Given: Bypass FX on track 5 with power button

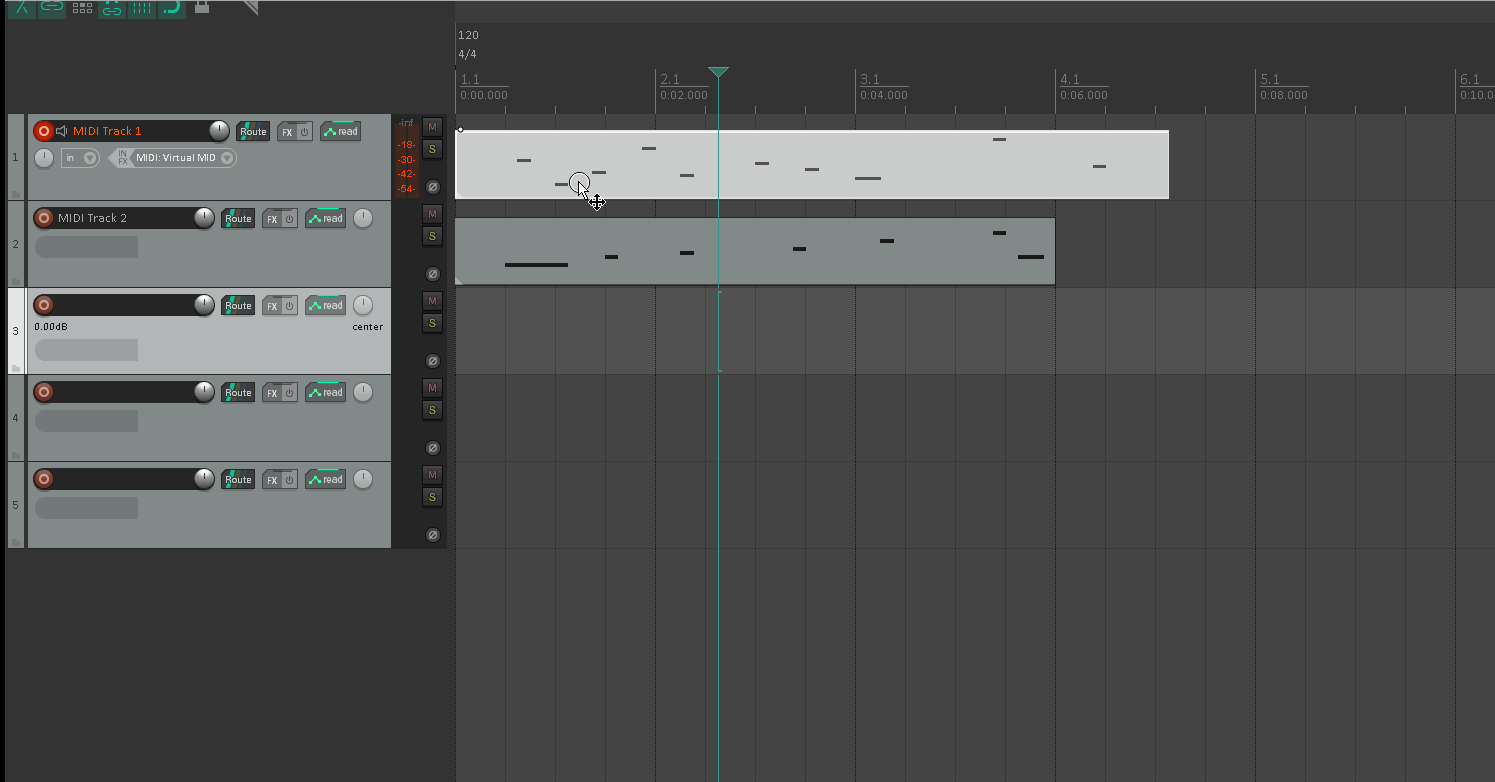Looking at the screenshot, I should point(289,480).
